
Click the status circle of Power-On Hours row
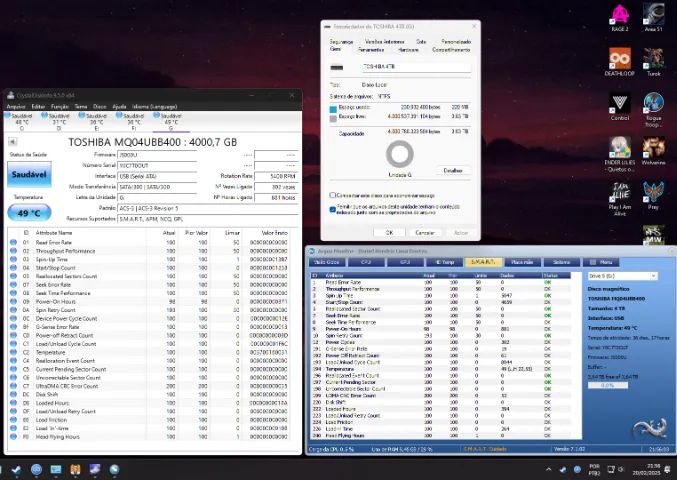[x=13, y=302]
